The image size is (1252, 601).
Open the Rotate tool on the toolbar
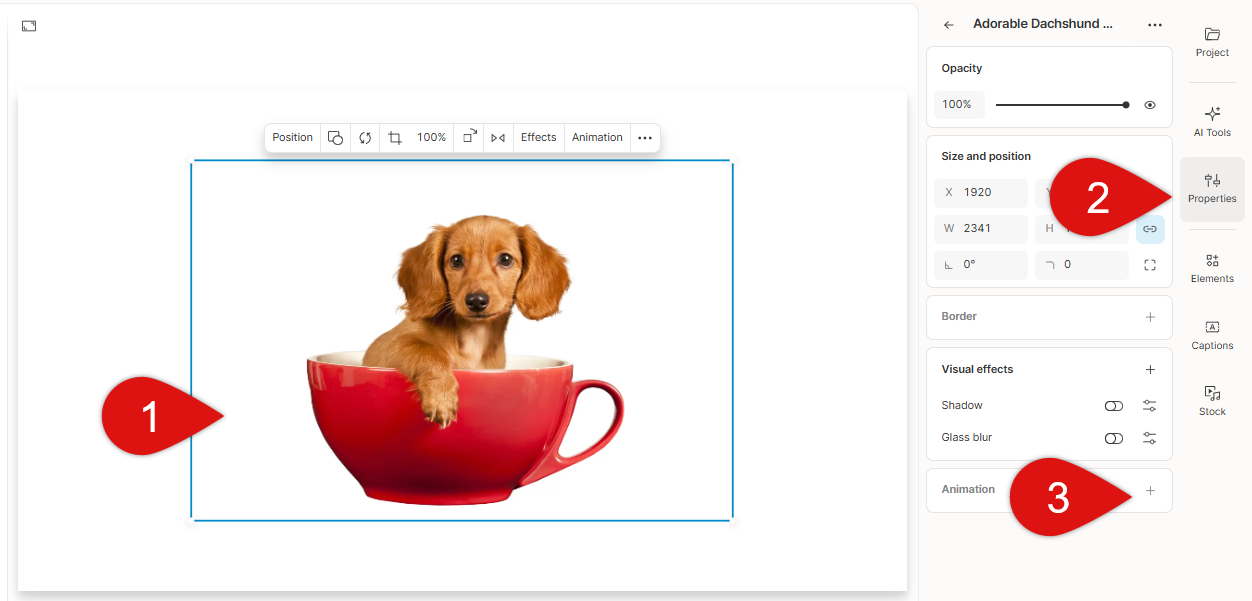[365, 137]
